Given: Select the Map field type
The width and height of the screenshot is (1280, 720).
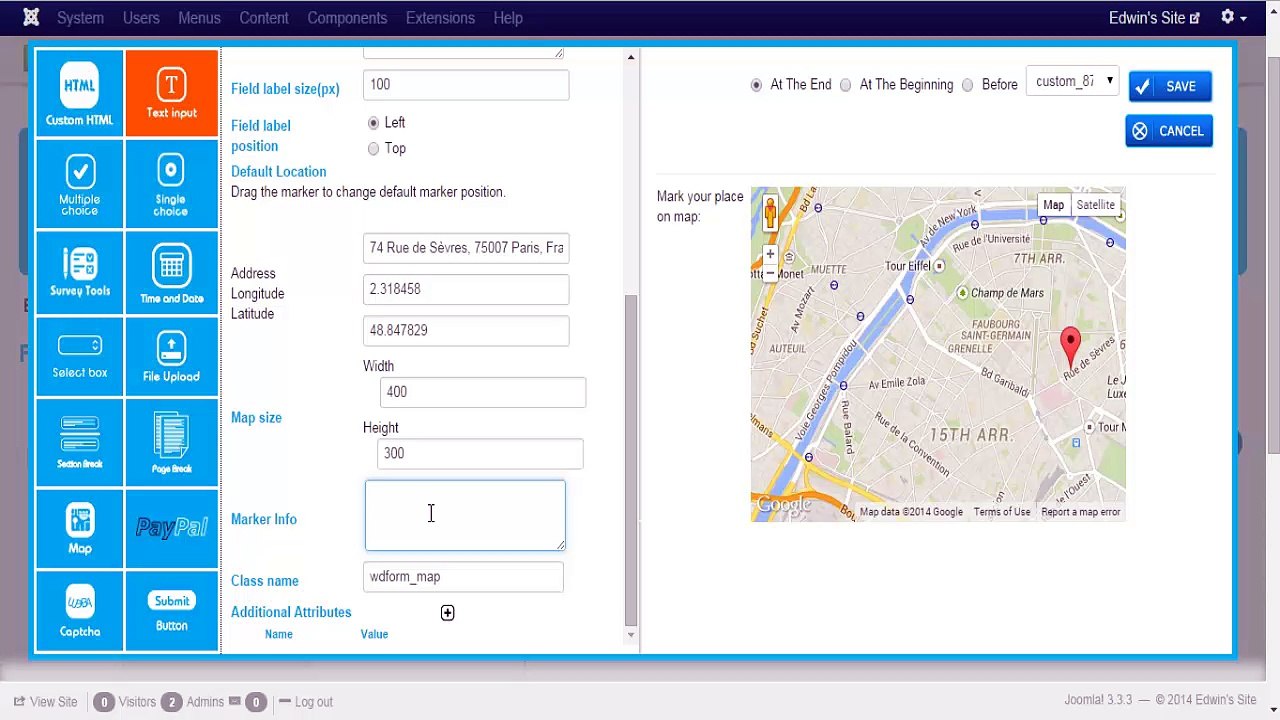Looking at the screenshot, I should point(79,528).
